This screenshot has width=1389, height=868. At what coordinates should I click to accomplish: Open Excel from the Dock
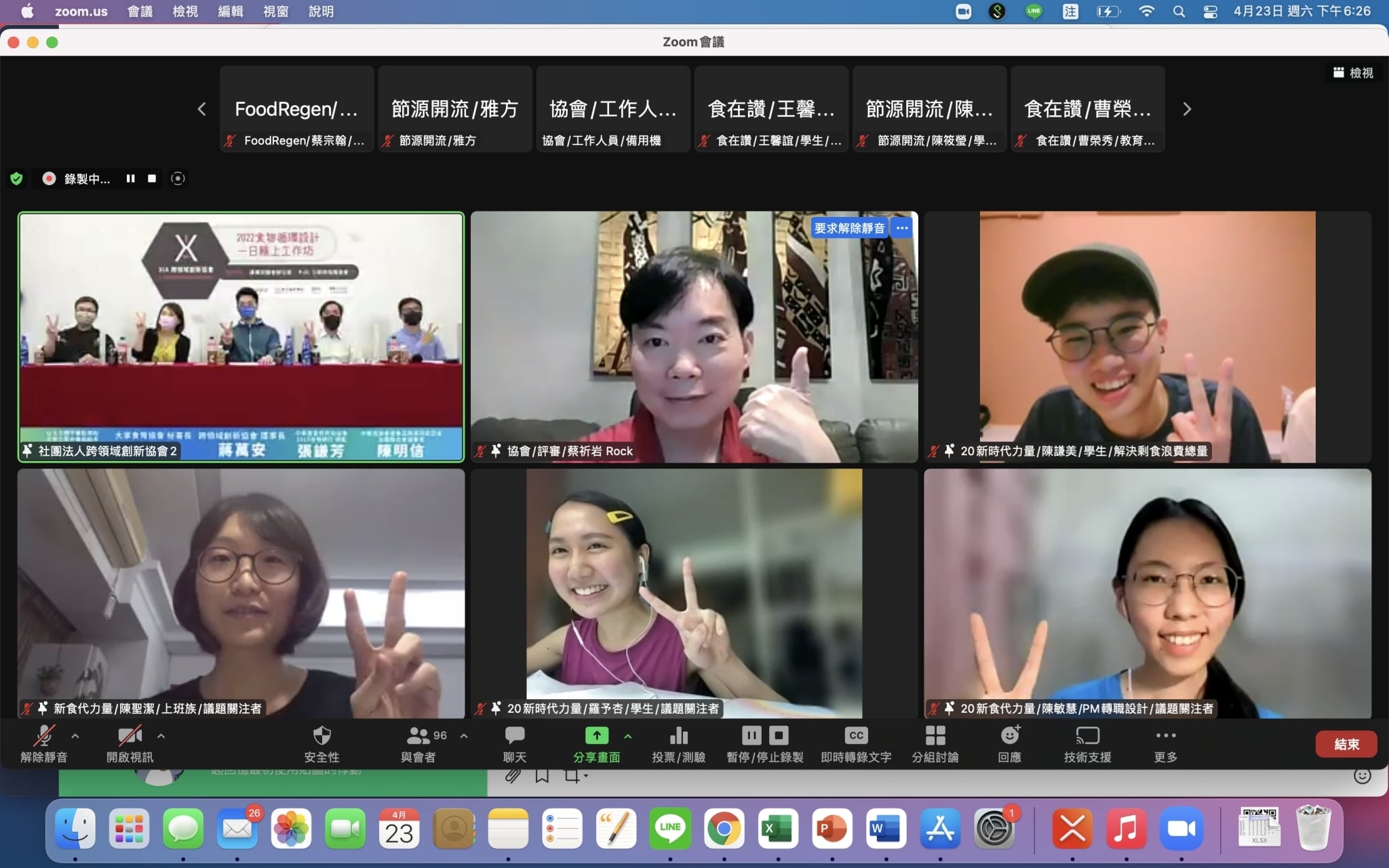tap(778, 829)
